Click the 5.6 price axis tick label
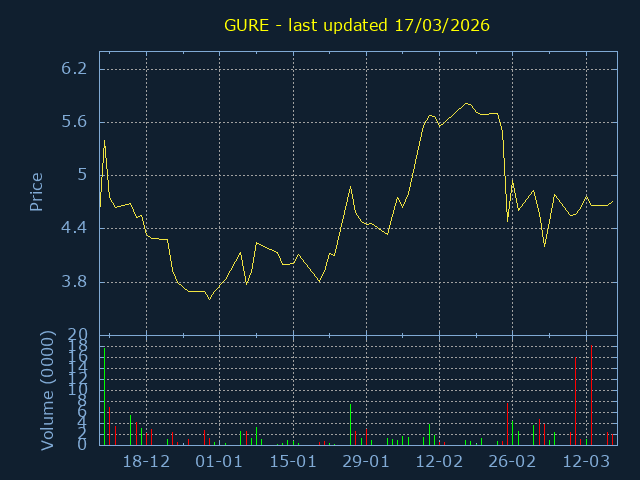The image size is (640, 480). (74, 122)
